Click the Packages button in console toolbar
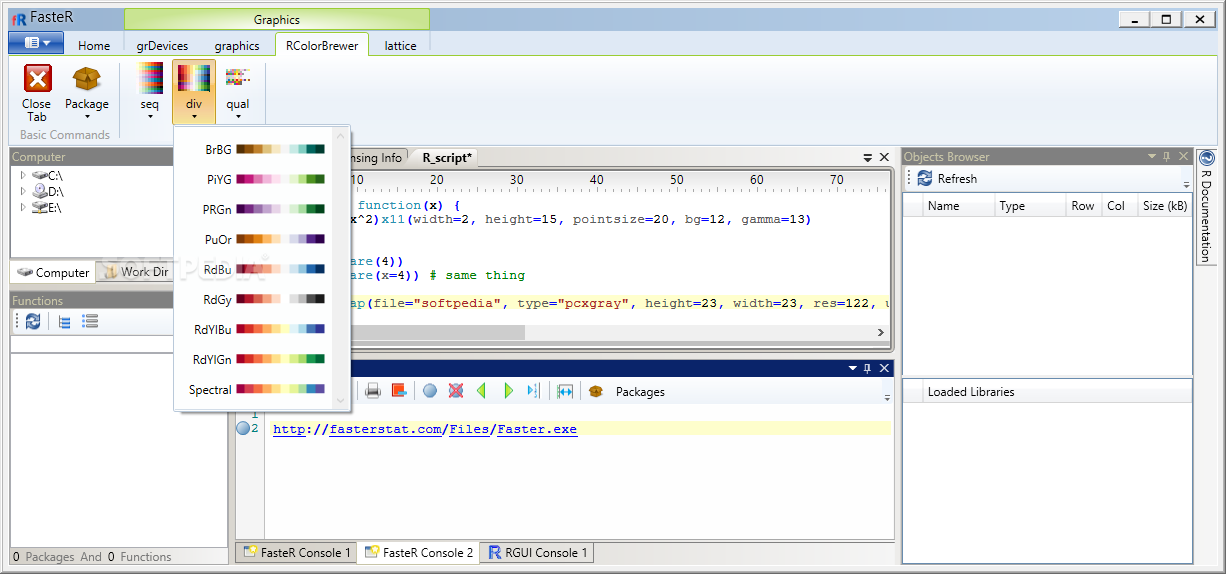Screen dimensions: 1226x574 point(640,392)
